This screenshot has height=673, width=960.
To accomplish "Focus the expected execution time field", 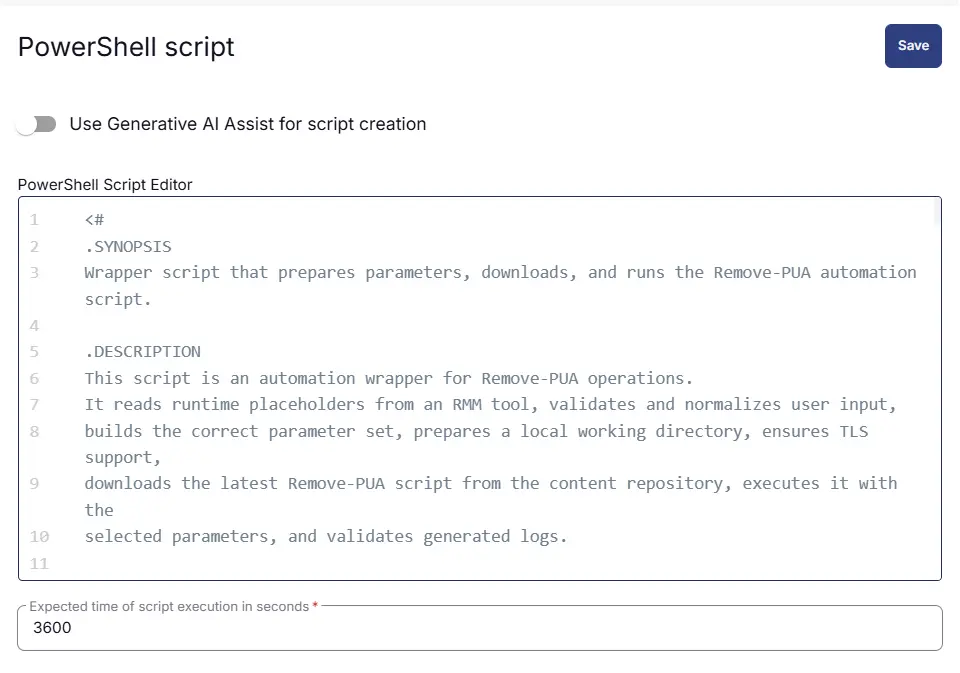I will [480, 628].
